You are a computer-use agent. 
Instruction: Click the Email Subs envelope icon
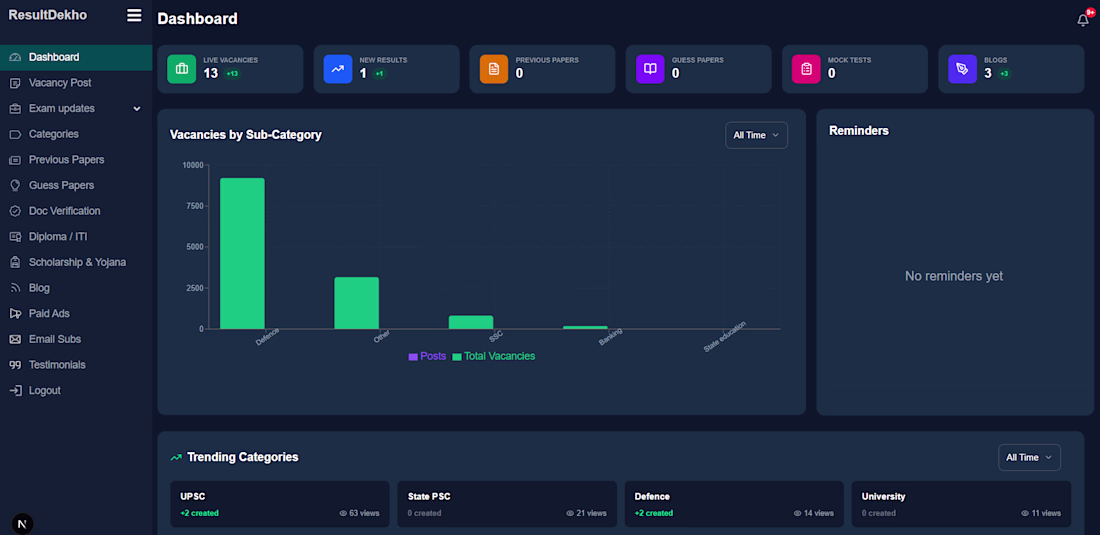[x=15, y=339]
